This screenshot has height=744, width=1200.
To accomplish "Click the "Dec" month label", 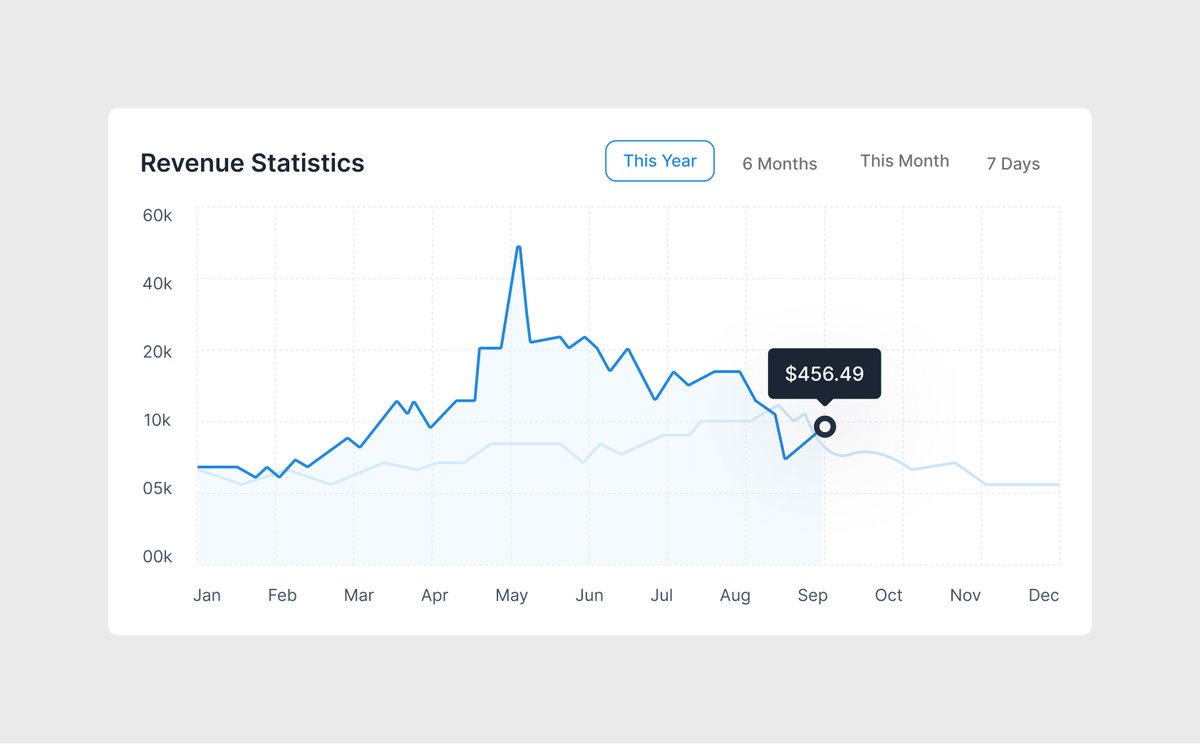I will coord(1043,595).
